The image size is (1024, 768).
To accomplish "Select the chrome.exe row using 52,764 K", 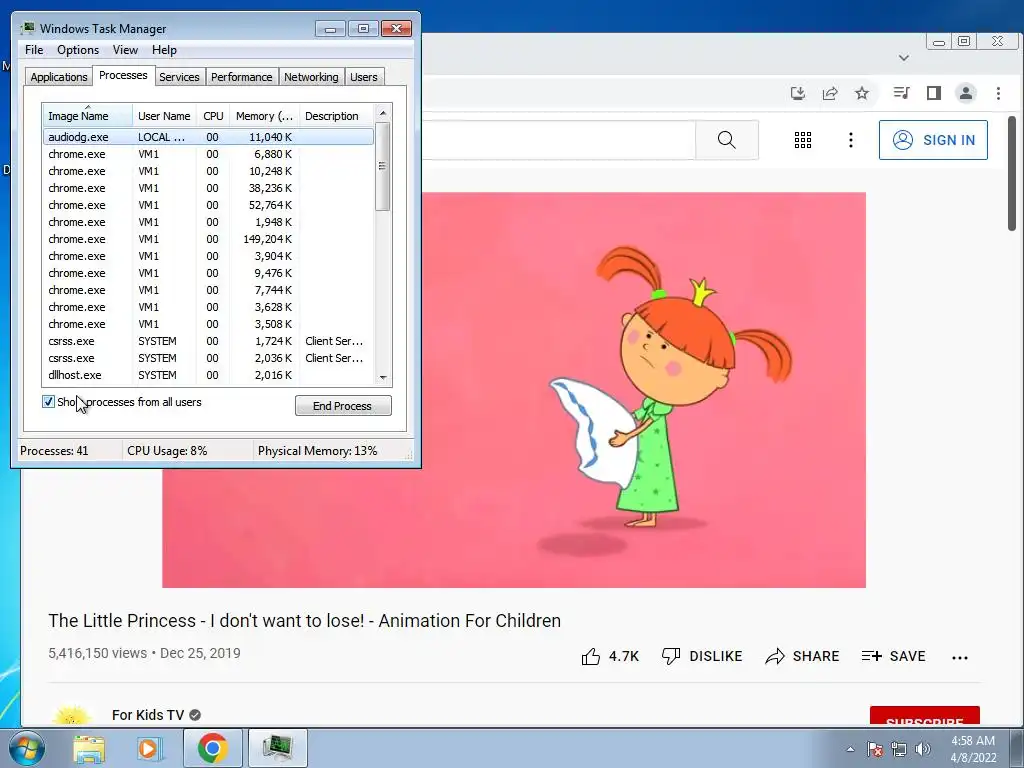I will click(x=208, y=205).
